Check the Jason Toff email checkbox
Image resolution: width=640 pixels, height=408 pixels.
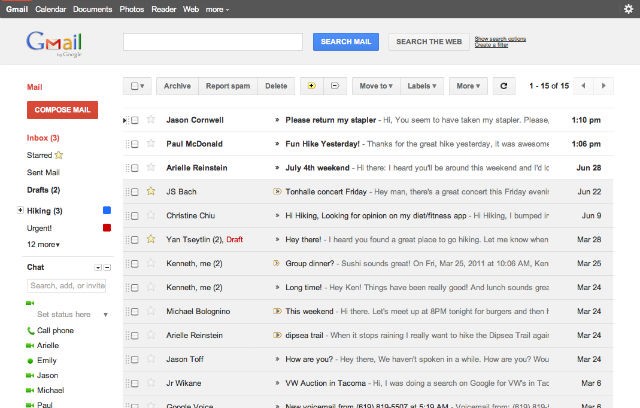[135, 359]
